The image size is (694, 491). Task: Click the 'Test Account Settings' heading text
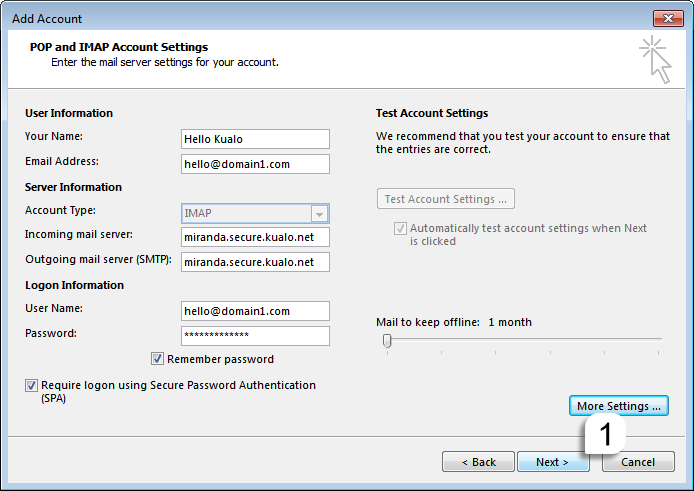point(432,113)
